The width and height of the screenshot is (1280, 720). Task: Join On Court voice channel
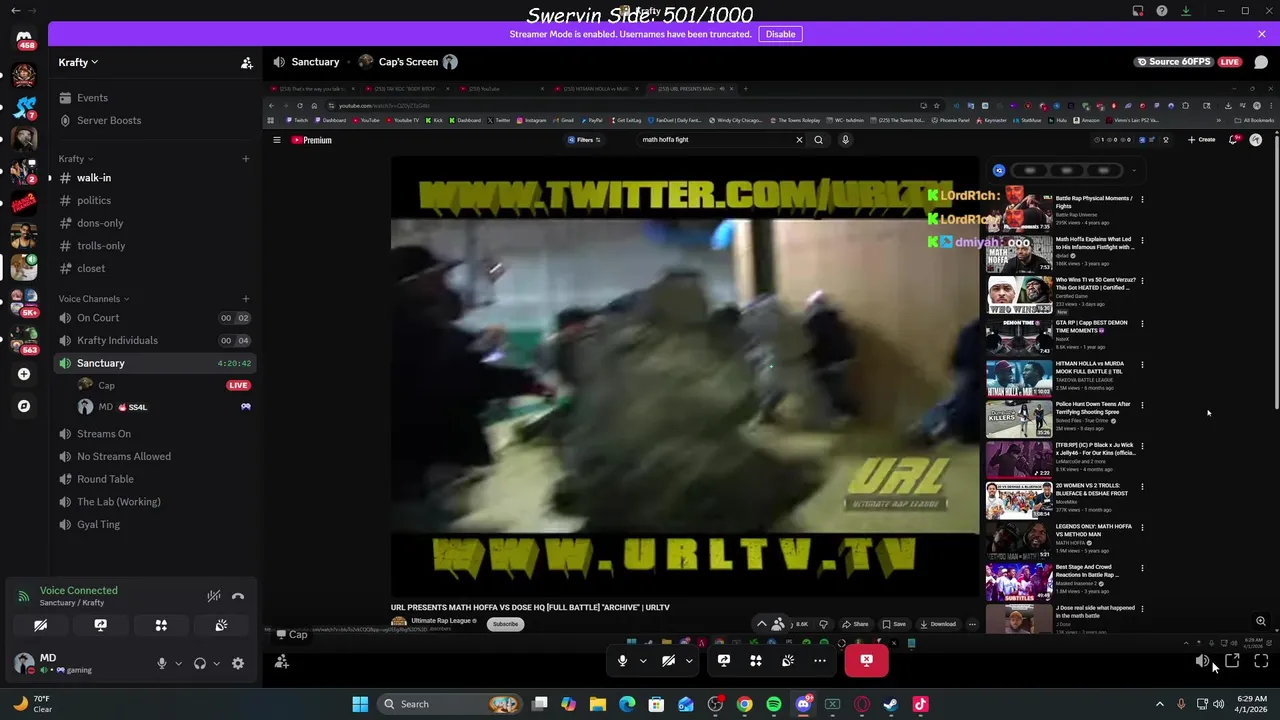coord(155,318)
